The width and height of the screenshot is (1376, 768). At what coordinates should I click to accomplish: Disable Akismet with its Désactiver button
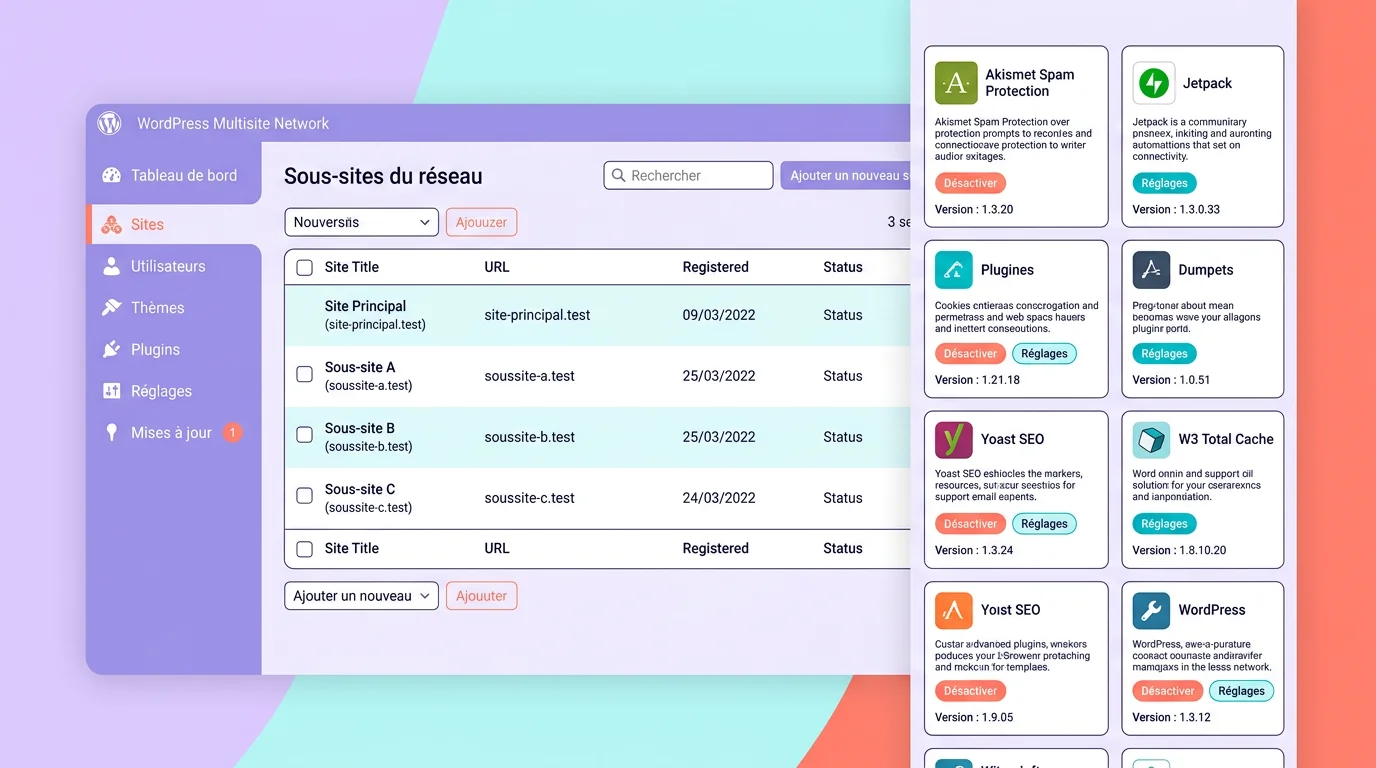click(970, 183)
